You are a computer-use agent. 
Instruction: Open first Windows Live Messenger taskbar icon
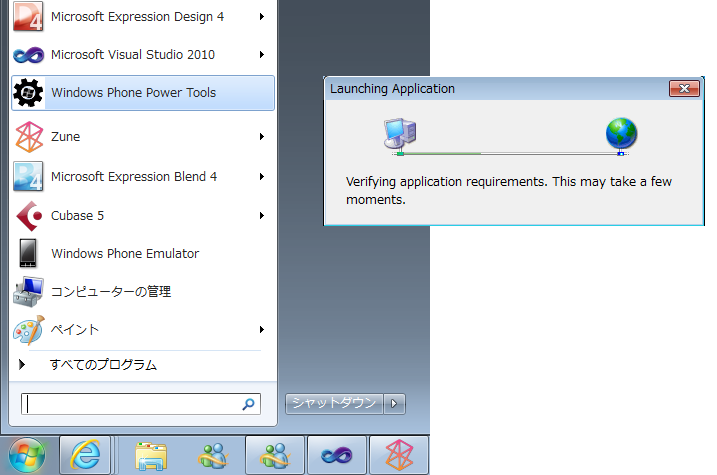(x=213, y=456)
